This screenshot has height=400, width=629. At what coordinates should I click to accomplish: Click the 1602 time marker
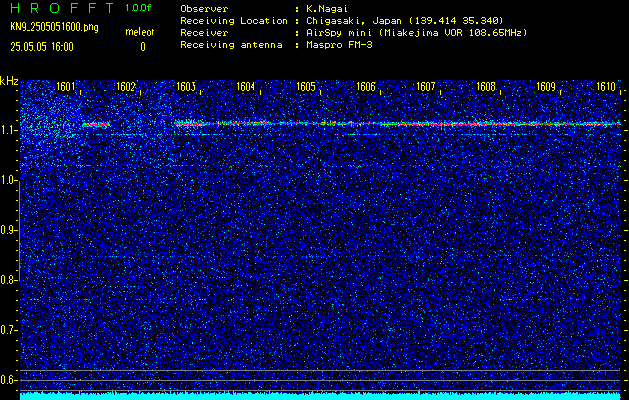[126, 87]
